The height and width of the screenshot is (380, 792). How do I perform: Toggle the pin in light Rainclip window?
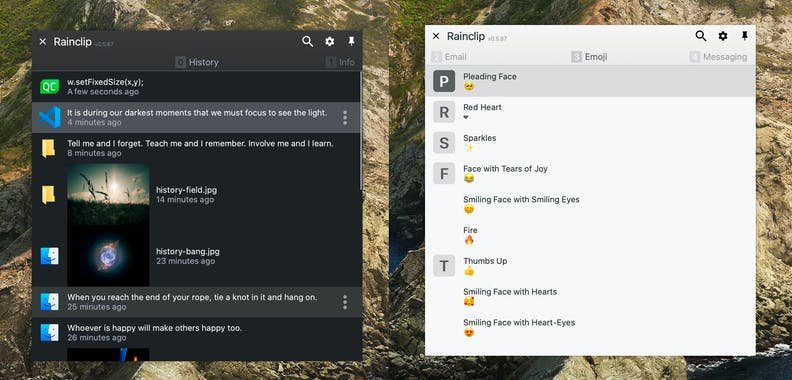tap(745, 36)
